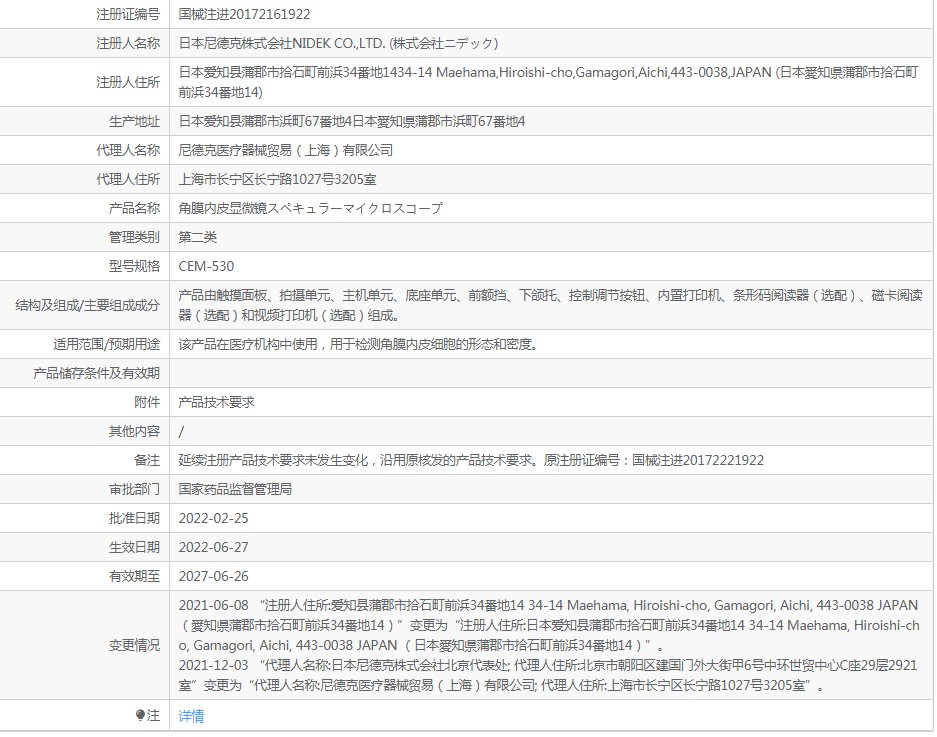Click the 生产地址 value text

point(351,121)
